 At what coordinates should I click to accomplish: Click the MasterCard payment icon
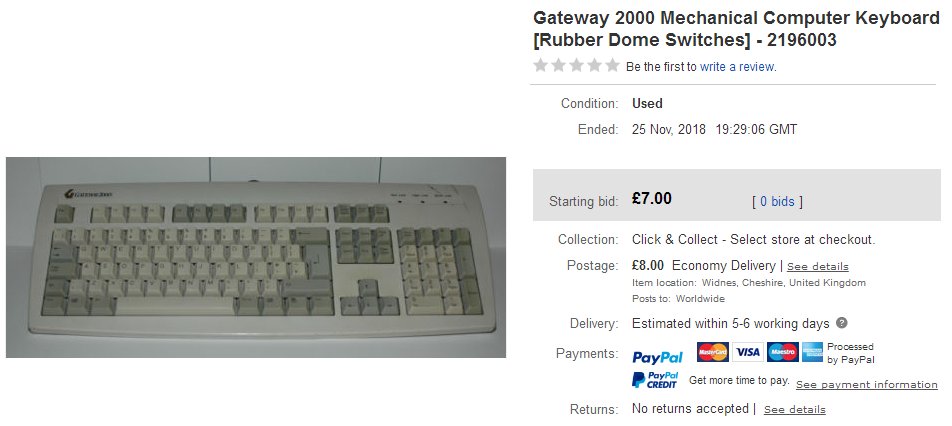[x=713, y=352]
